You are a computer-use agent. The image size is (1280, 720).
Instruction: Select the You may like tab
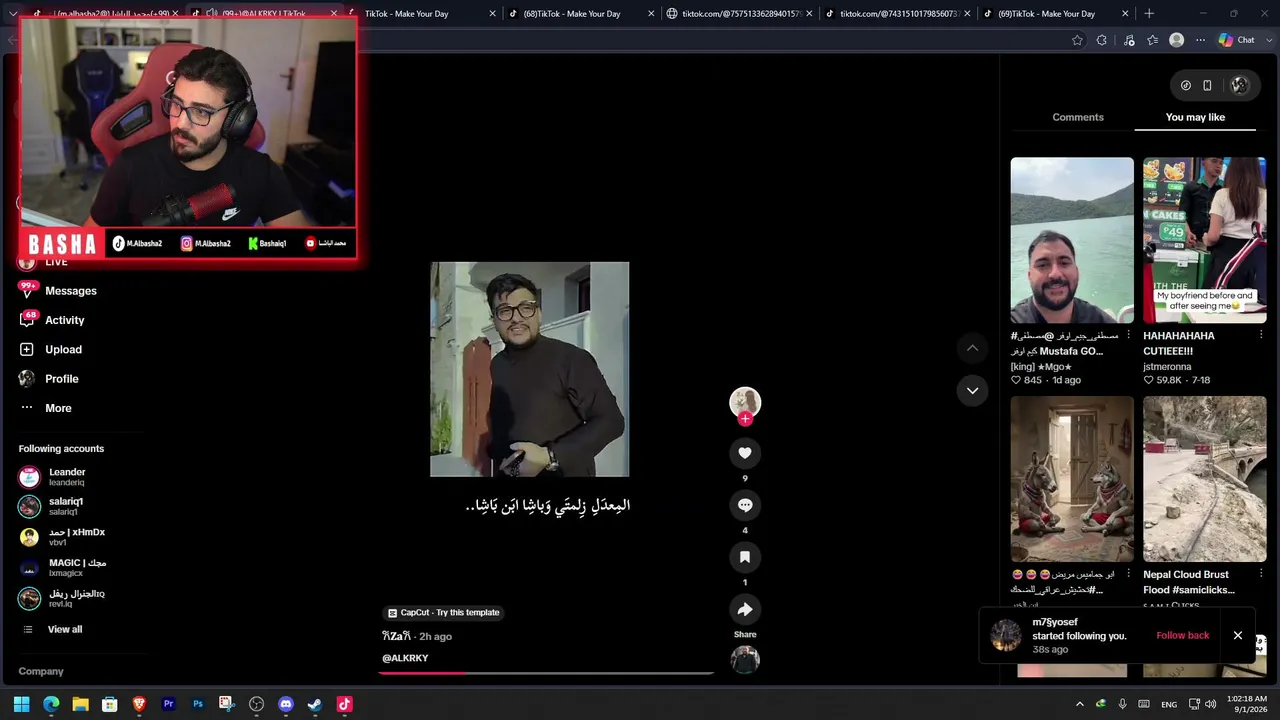click(x=1195, y=117)
